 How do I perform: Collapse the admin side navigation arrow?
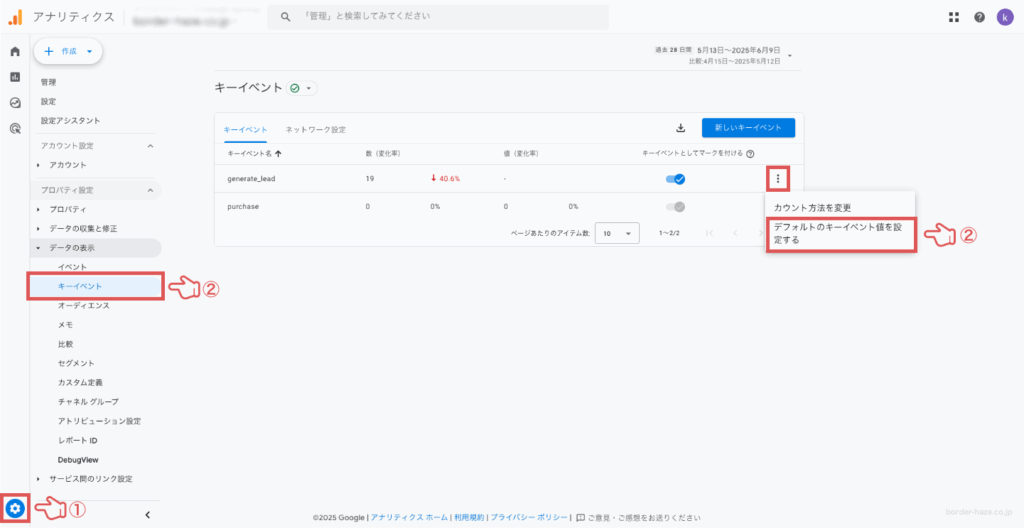click(148, 514)
